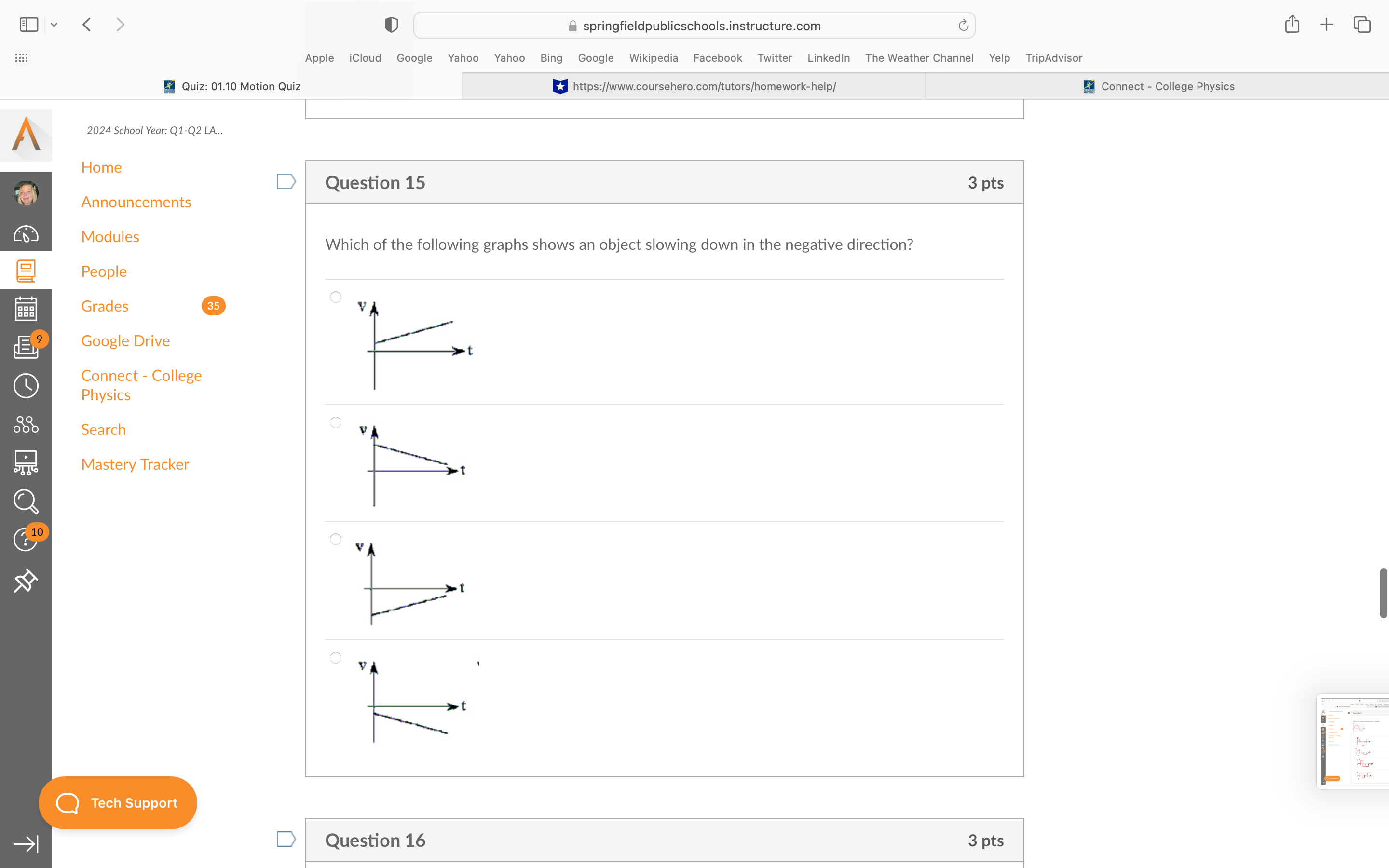
Task: Open the Help icon with 10 notifications
Action: click(26, 539)
